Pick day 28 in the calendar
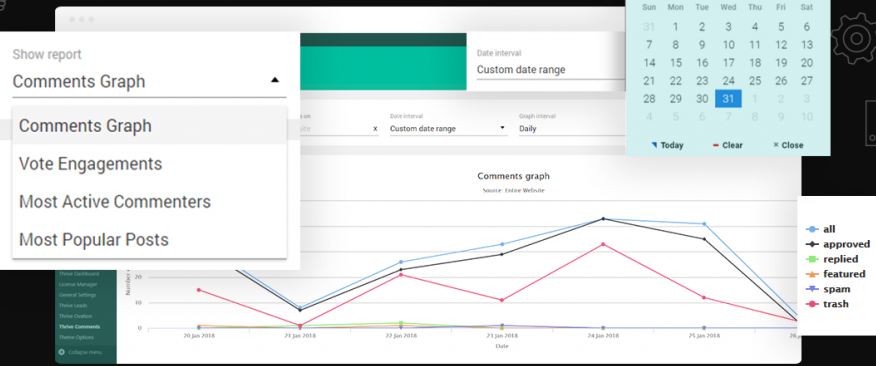The height and width of the screenshot is (366, 876). click(x=649, y=99)
